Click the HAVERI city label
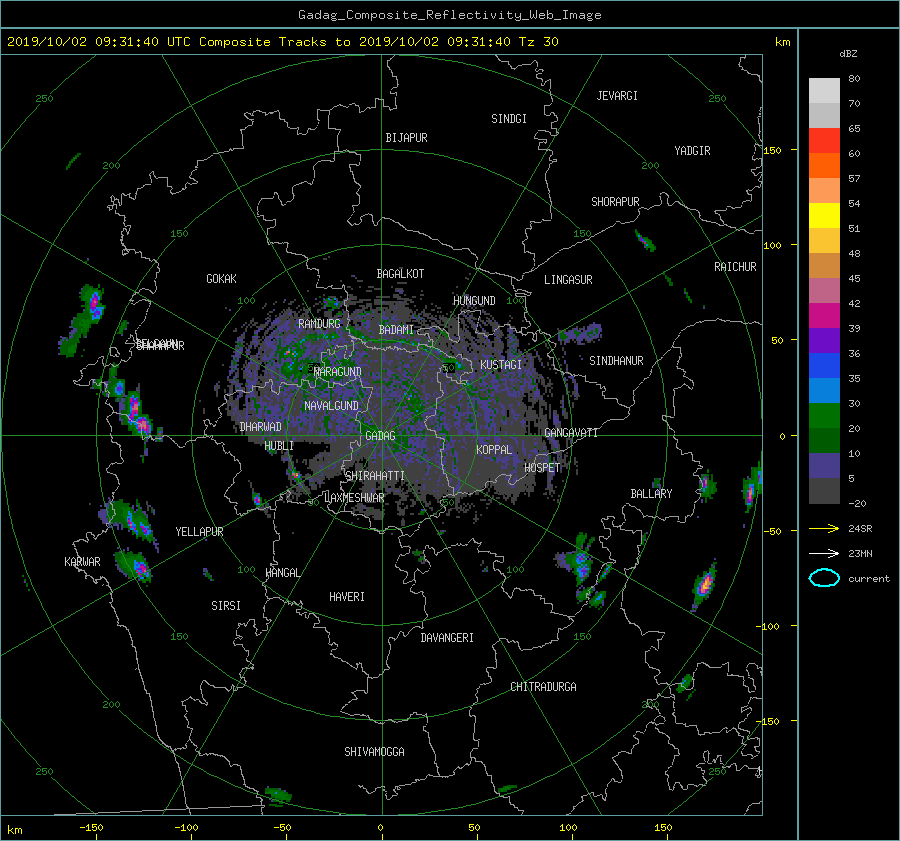This screenshot has width=900, height=841. (x=347, y=597)
